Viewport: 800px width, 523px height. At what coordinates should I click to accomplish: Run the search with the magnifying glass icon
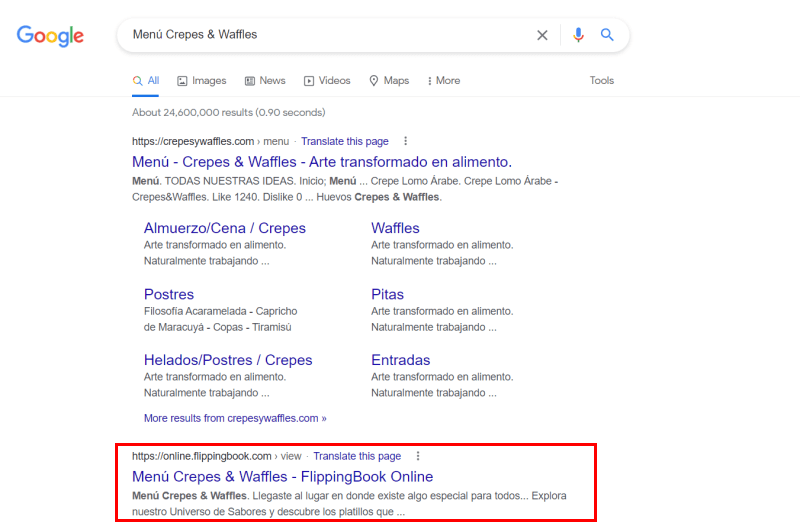tap(607, 35)
